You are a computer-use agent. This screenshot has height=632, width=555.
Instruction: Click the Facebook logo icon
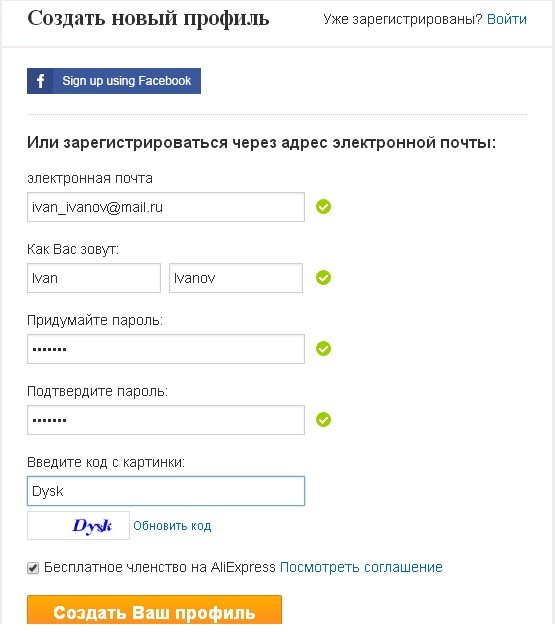point(40,81)
